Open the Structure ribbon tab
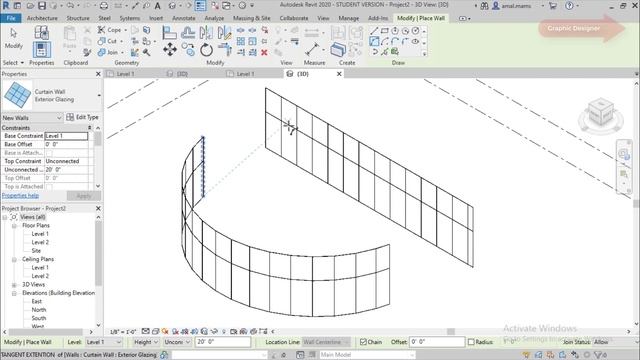This screenshot has height=360, width=640. pyautogui.click(x=78, y=18)
